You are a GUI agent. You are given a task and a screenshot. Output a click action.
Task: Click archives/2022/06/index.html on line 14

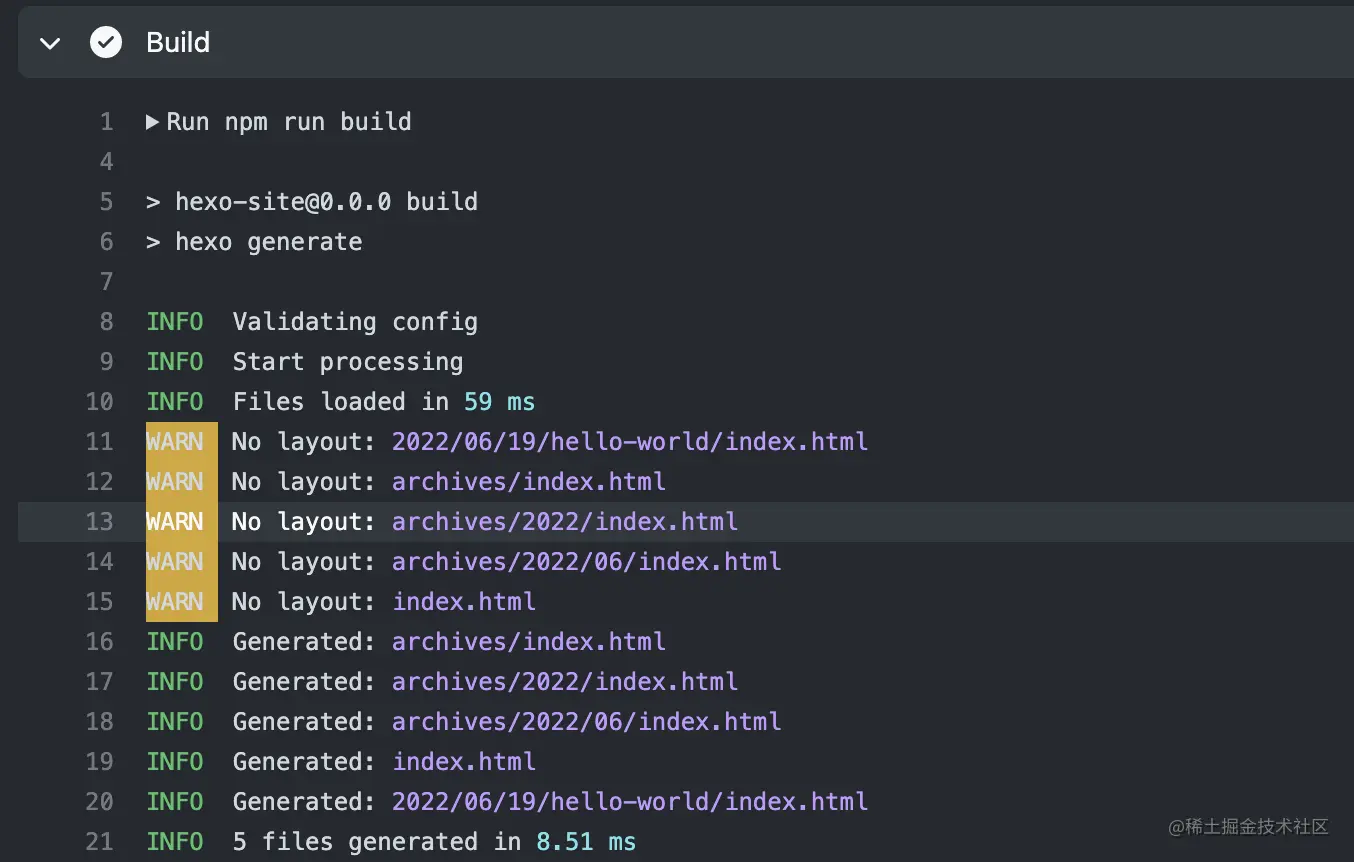point(586,562)
